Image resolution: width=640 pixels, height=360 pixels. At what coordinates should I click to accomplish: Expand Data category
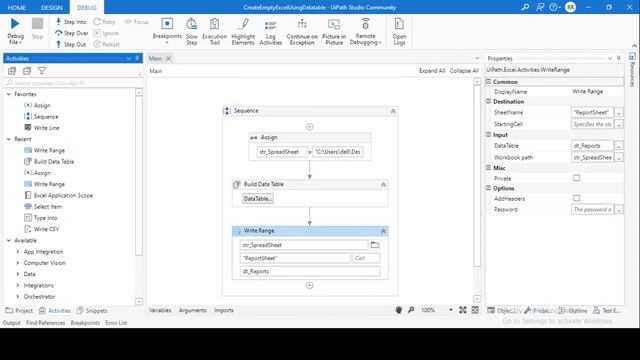[x=18, y=274]
